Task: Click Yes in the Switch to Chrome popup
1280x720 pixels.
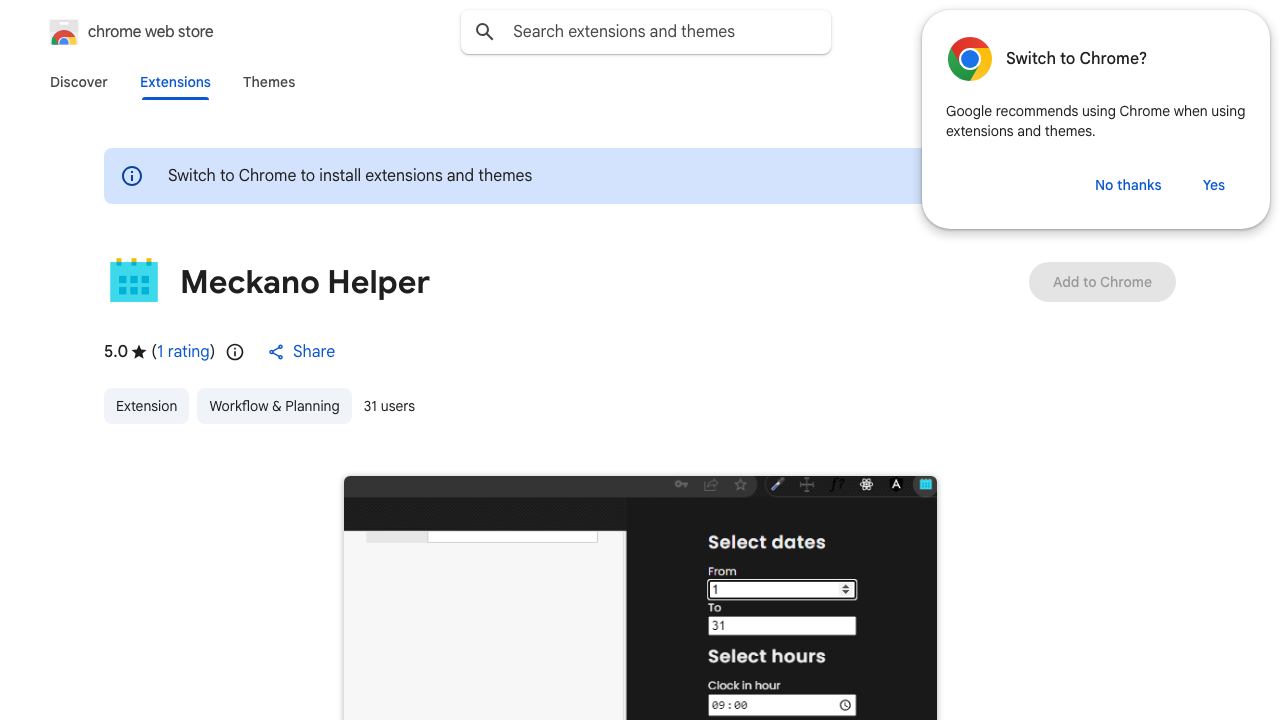Action: coord(1214,185)
